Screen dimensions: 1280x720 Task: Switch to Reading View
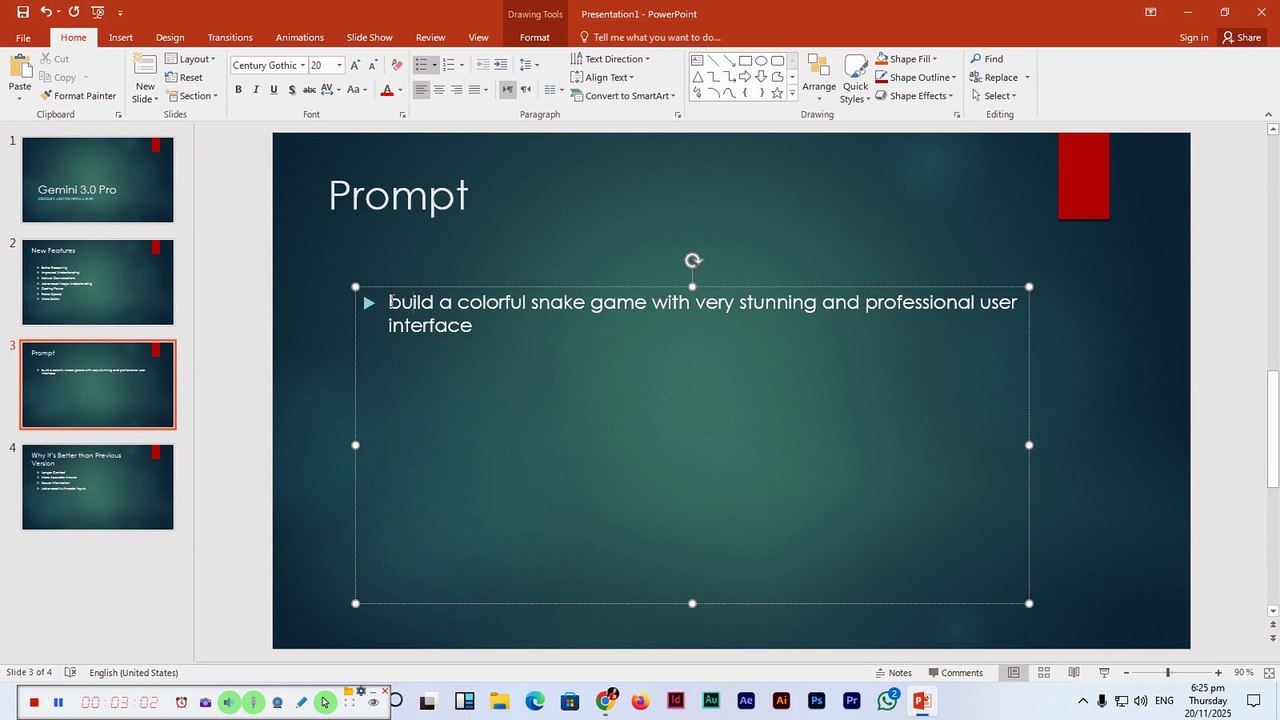click(x=1074, y=673)
